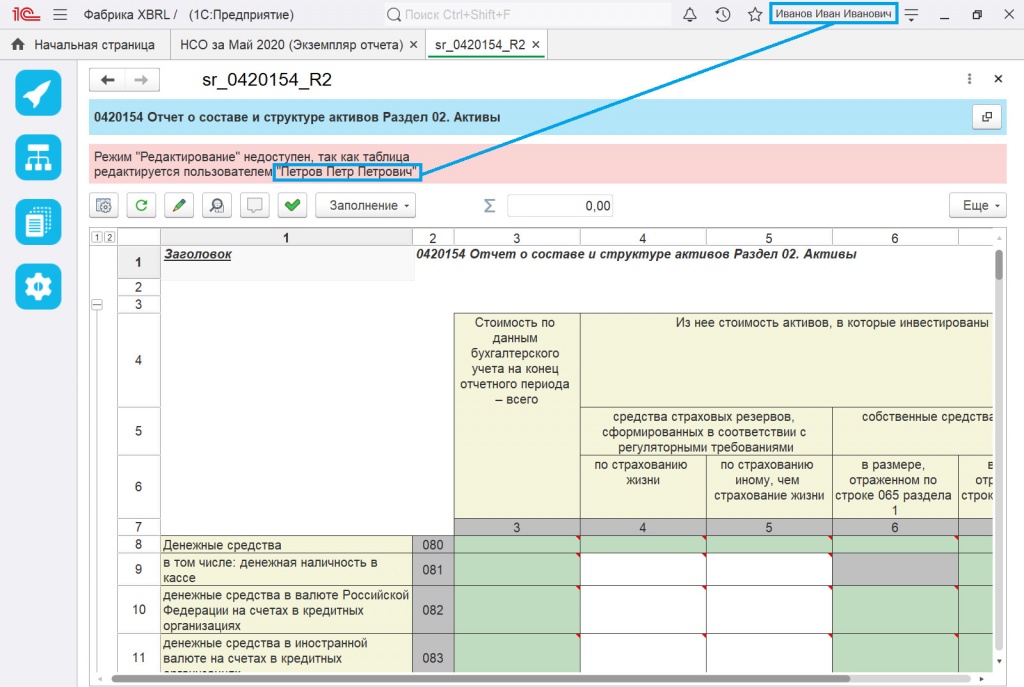Click the comment bubble toolbar icon
This screenshot has height=687, width=1024.
[x=255, y=206]
